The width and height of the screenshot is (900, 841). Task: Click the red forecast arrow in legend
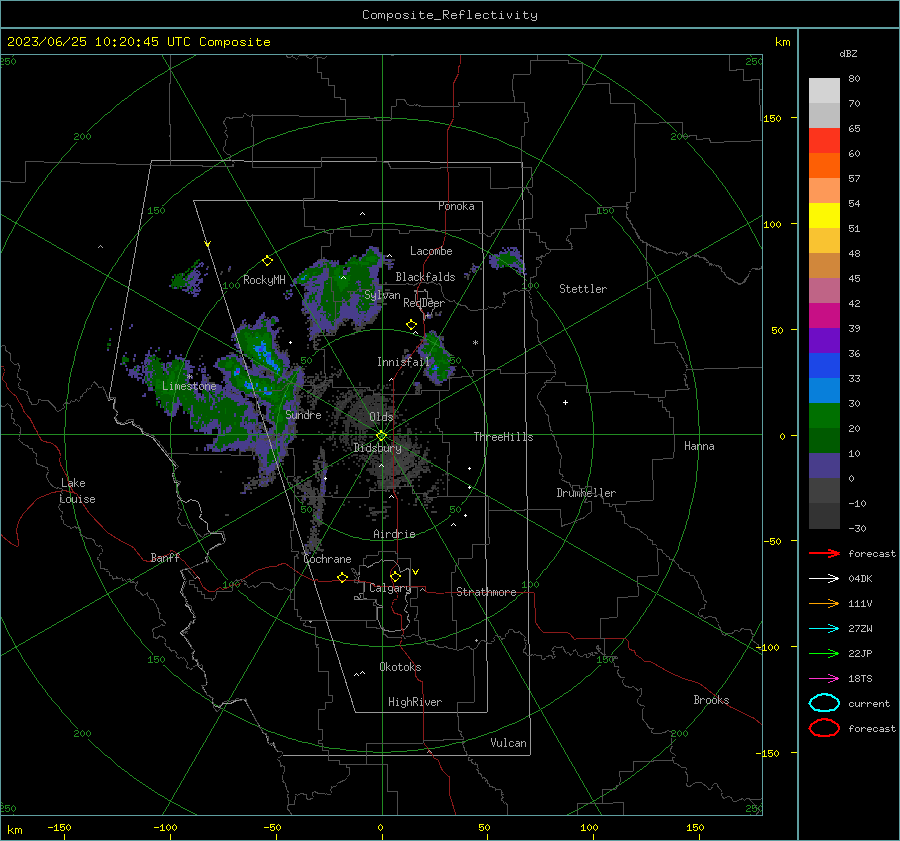[824, 553]
